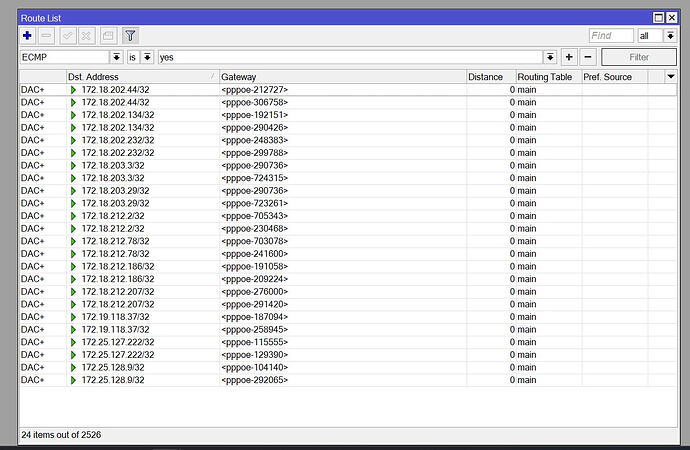Screen dimensions: 690x450
Task: Open dropdown next to 'all' field
Action: [670, 36]
